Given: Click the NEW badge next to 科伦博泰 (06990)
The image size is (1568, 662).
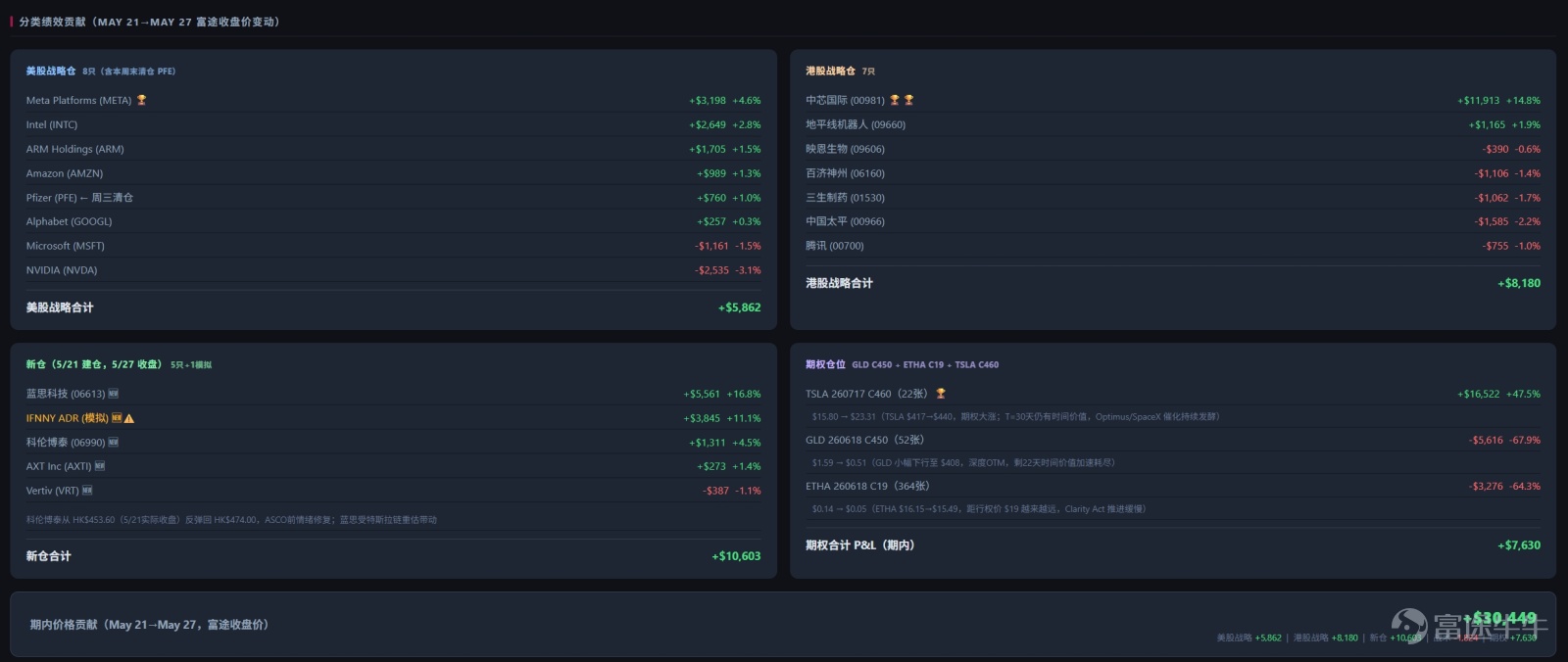Looking at the screenshot, I should pos(113,443).
